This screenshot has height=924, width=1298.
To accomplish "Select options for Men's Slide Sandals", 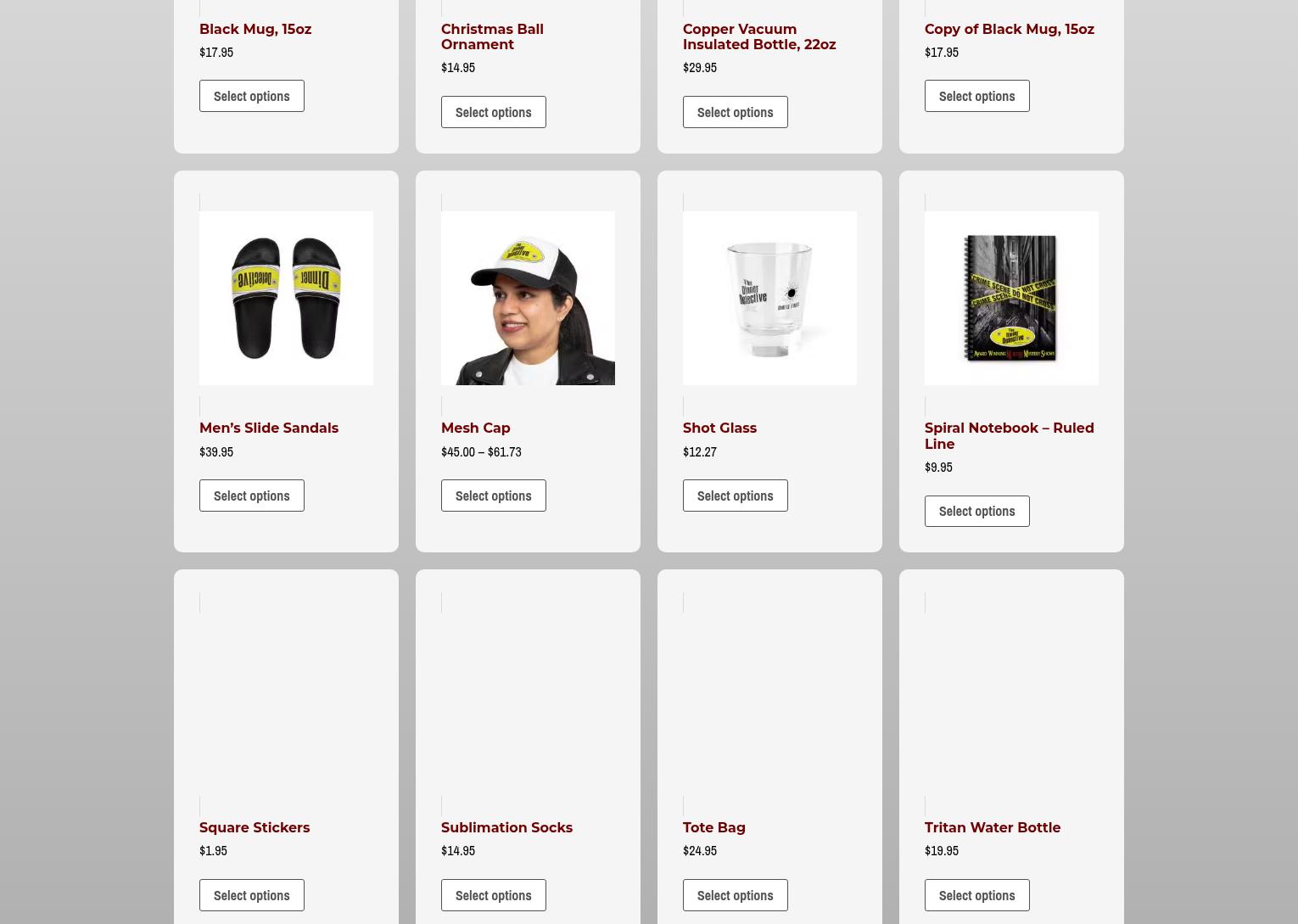I will (252, 496).
